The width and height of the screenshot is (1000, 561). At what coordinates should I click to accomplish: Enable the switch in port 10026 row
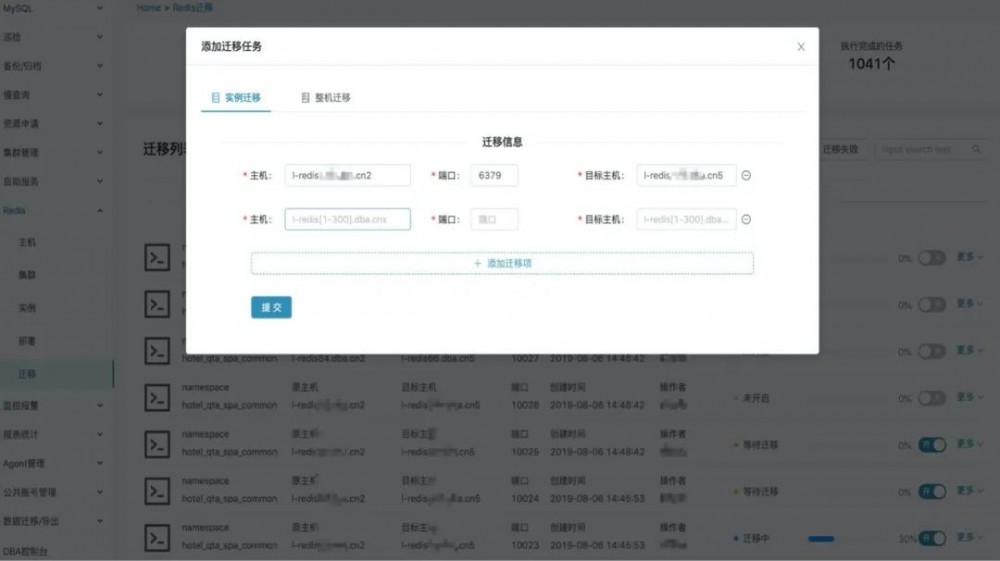(x=932, y=398)
